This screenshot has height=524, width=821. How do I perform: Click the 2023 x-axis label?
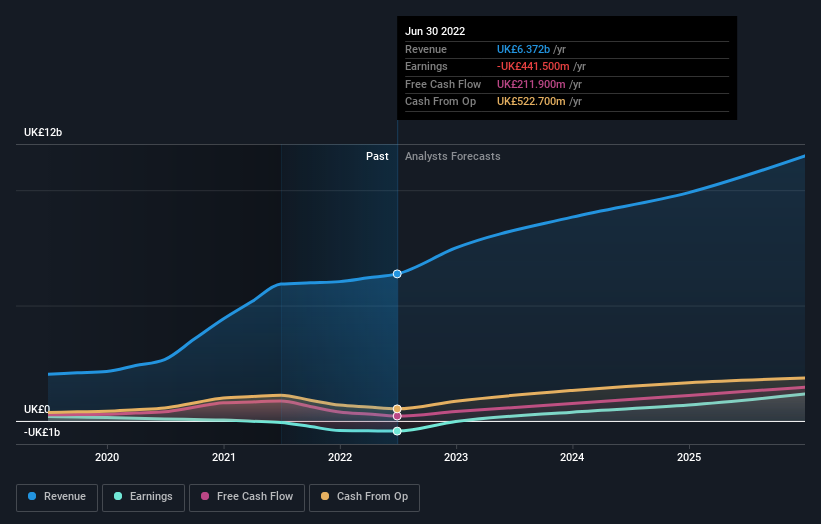click(x=456, y=458)
